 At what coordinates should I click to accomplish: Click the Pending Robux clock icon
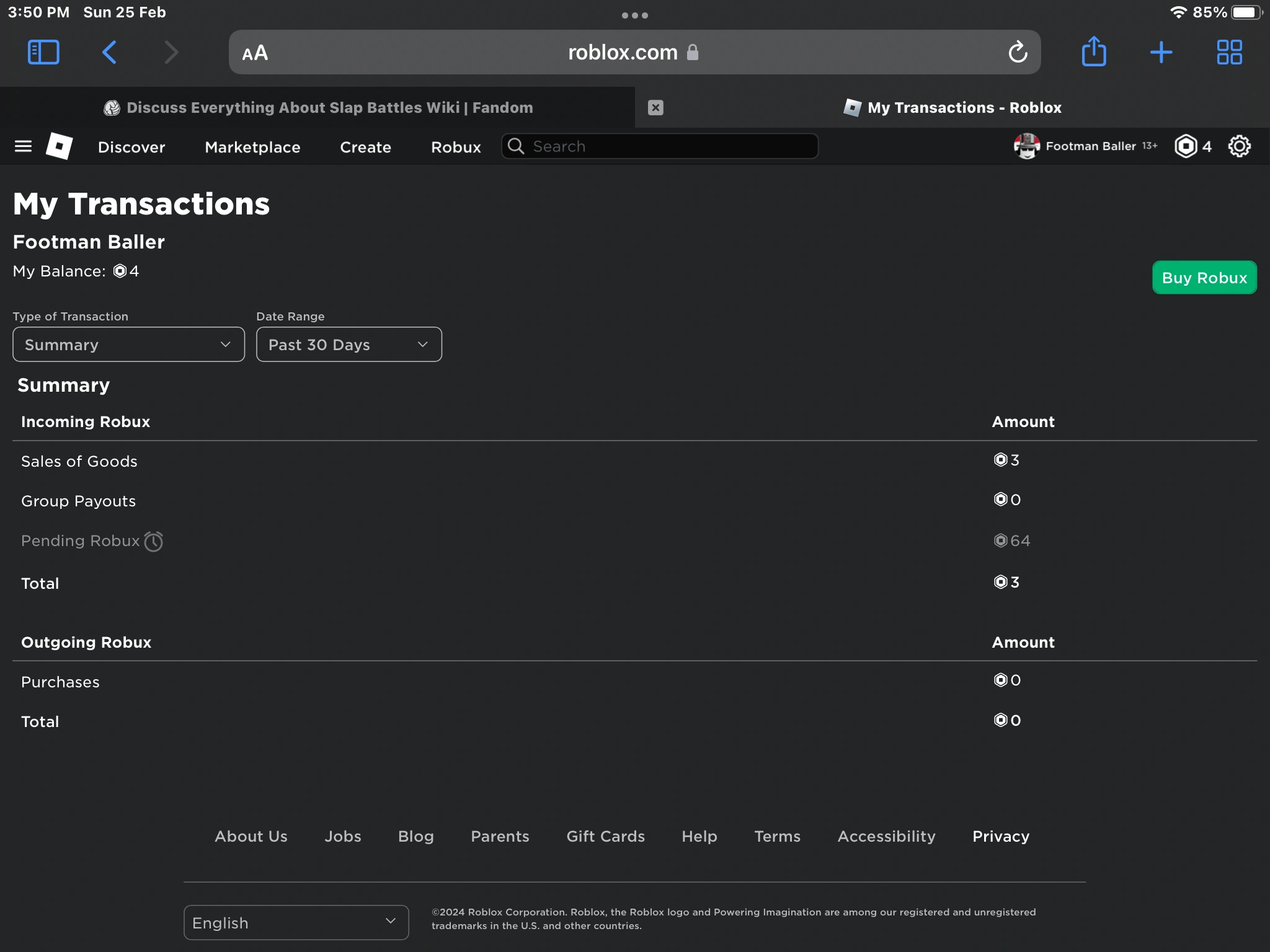[x=154, y=541]
